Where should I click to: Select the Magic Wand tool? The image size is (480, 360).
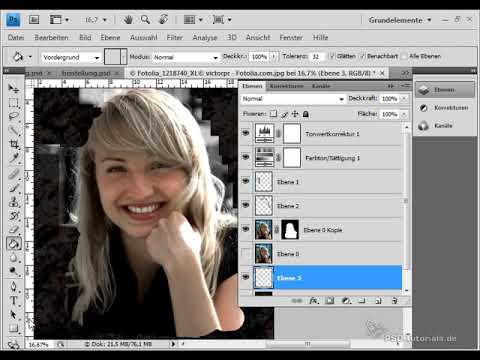[14, 130]
